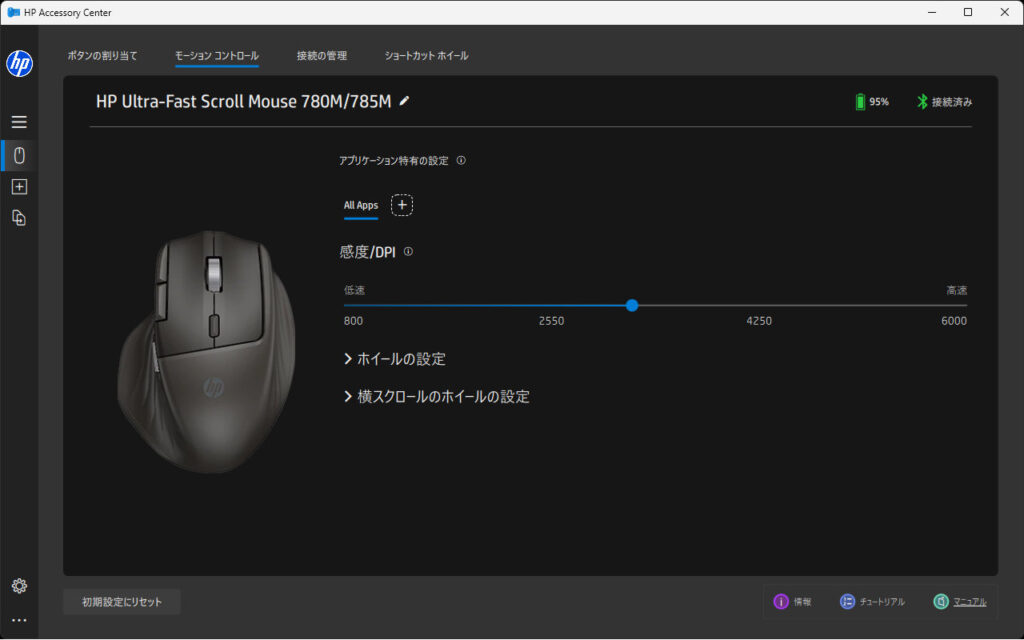Image resolution: width=1024 pixels, height=640 pixels.
Task: Set DPI slider near 4250 mark
Action: [759, 306]
